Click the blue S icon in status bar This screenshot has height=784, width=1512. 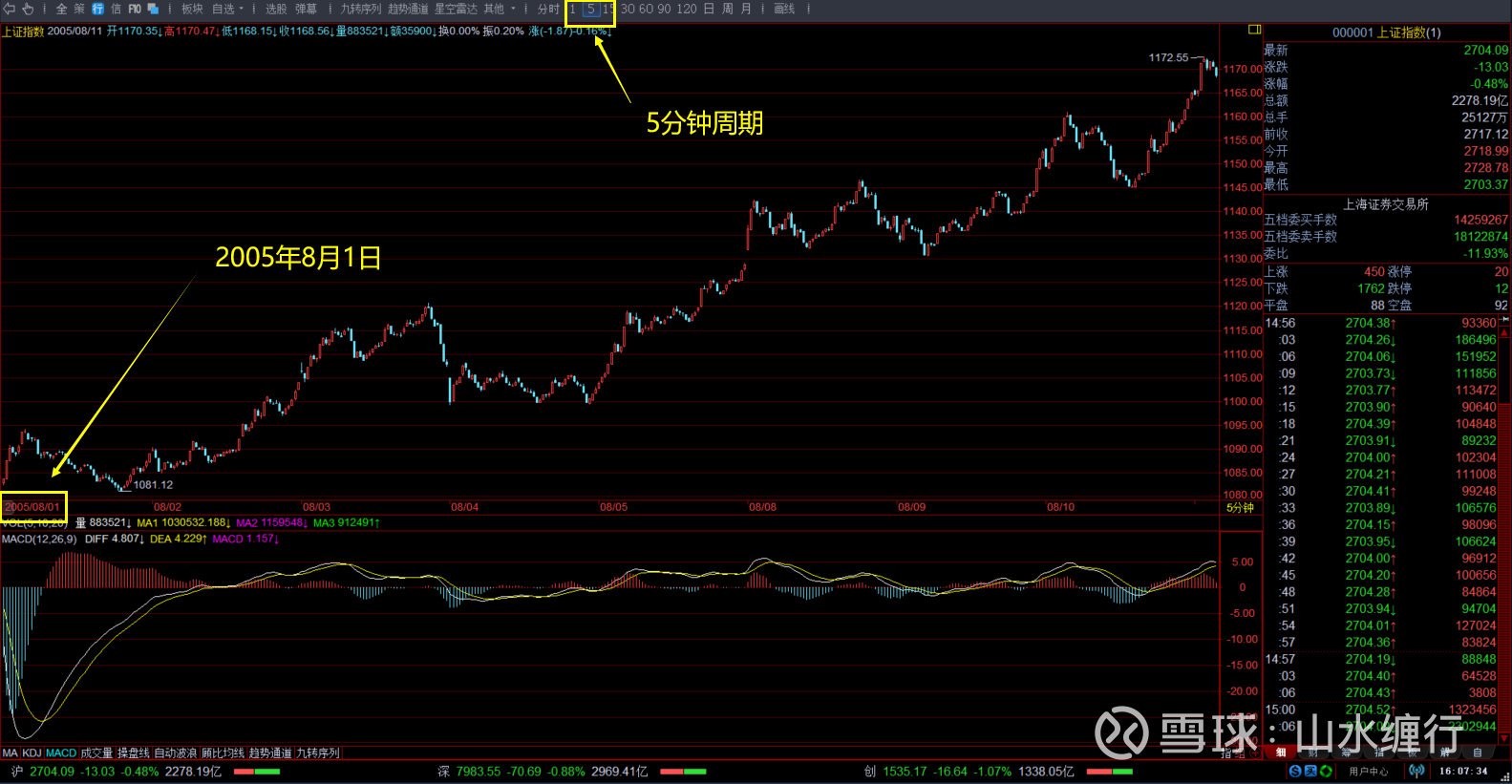point(1295,771)
